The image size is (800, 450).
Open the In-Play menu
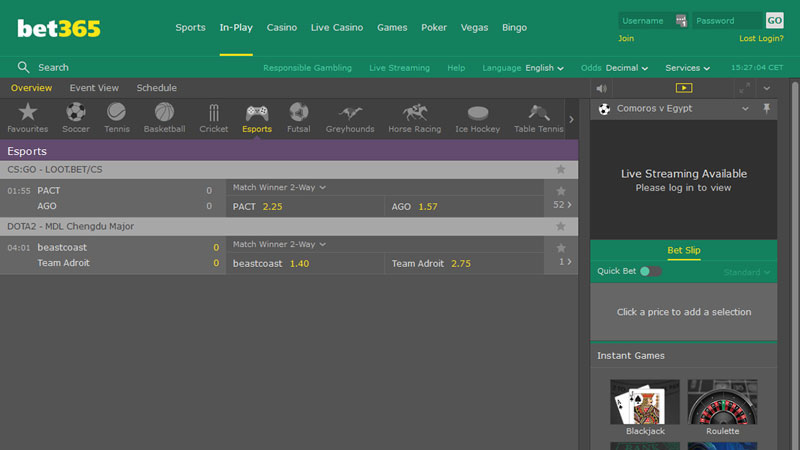(236, 28)
